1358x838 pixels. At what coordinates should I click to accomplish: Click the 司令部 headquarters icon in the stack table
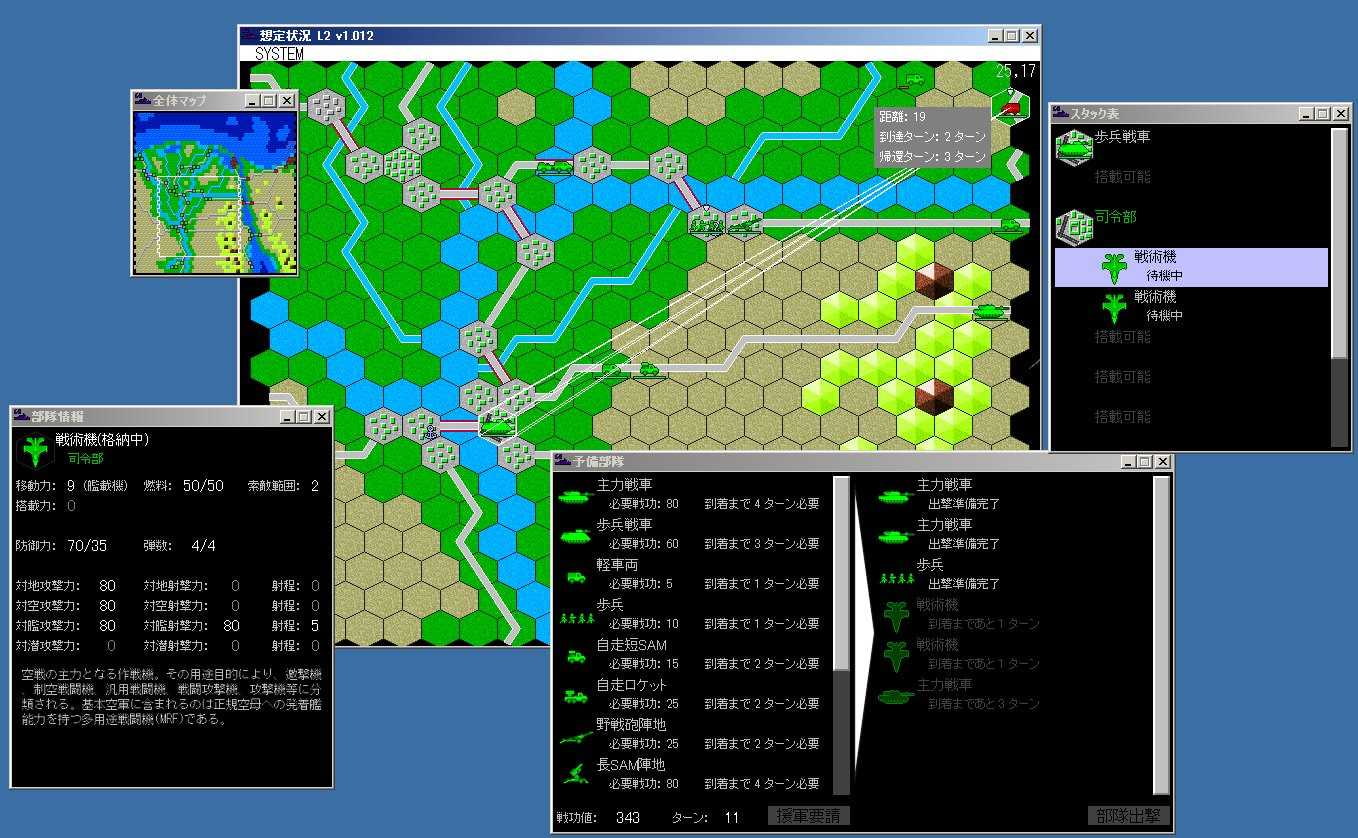click(1075, 227)
